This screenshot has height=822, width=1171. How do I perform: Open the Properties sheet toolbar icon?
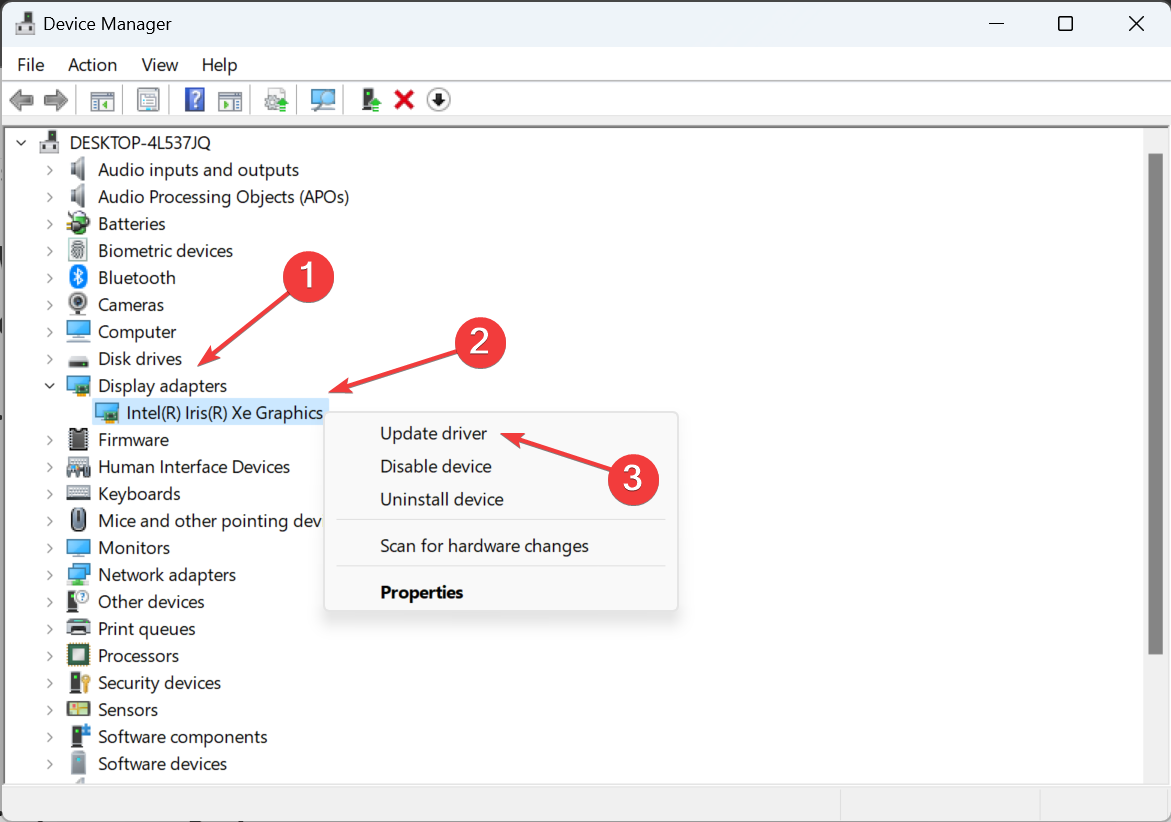[148, 100]
